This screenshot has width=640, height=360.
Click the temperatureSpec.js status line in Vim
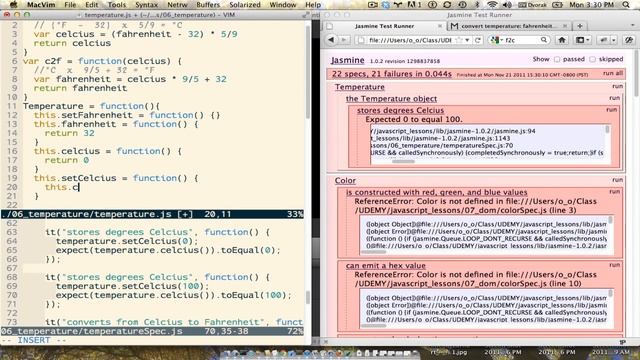click(x=152, y=331)
